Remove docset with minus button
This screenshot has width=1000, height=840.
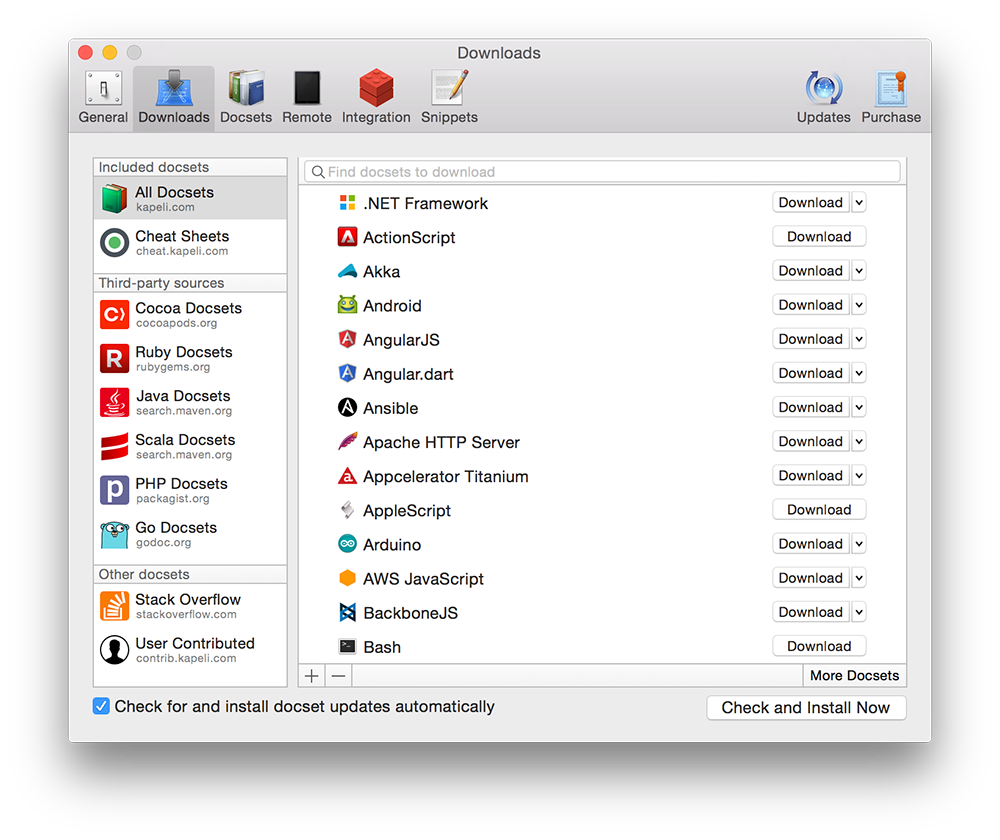click(339, 675)
